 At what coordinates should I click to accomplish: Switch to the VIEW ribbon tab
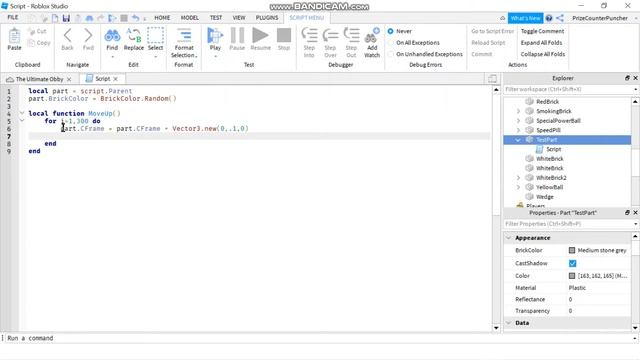click(x=239, y=18)
